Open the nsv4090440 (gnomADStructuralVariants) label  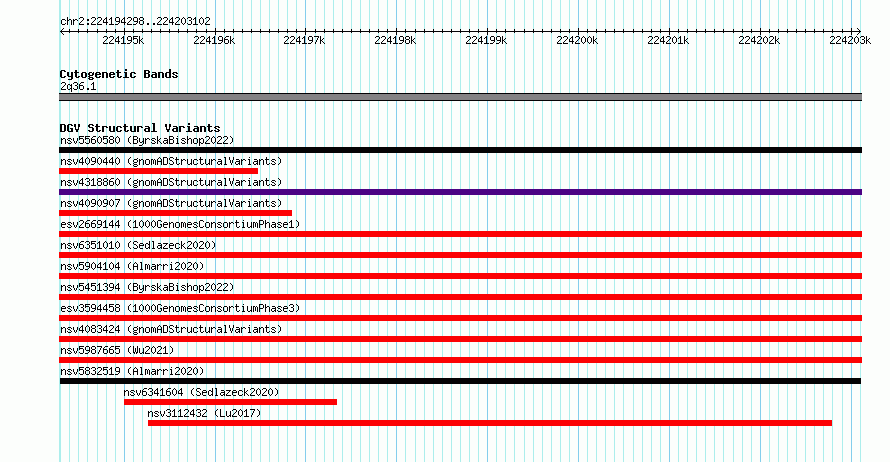tap(171, 161)
